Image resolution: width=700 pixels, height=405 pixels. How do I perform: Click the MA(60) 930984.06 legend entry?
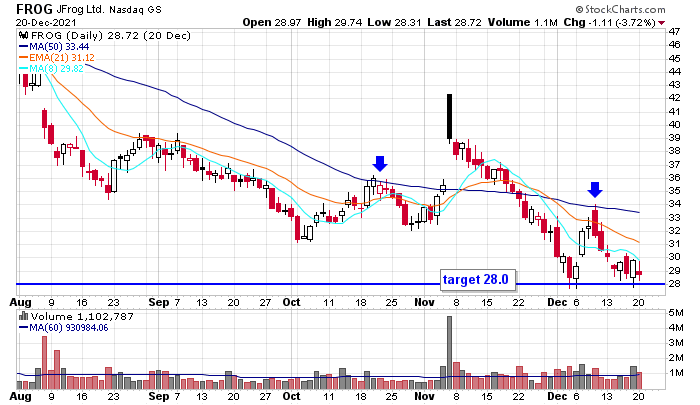tap(63, 328)
